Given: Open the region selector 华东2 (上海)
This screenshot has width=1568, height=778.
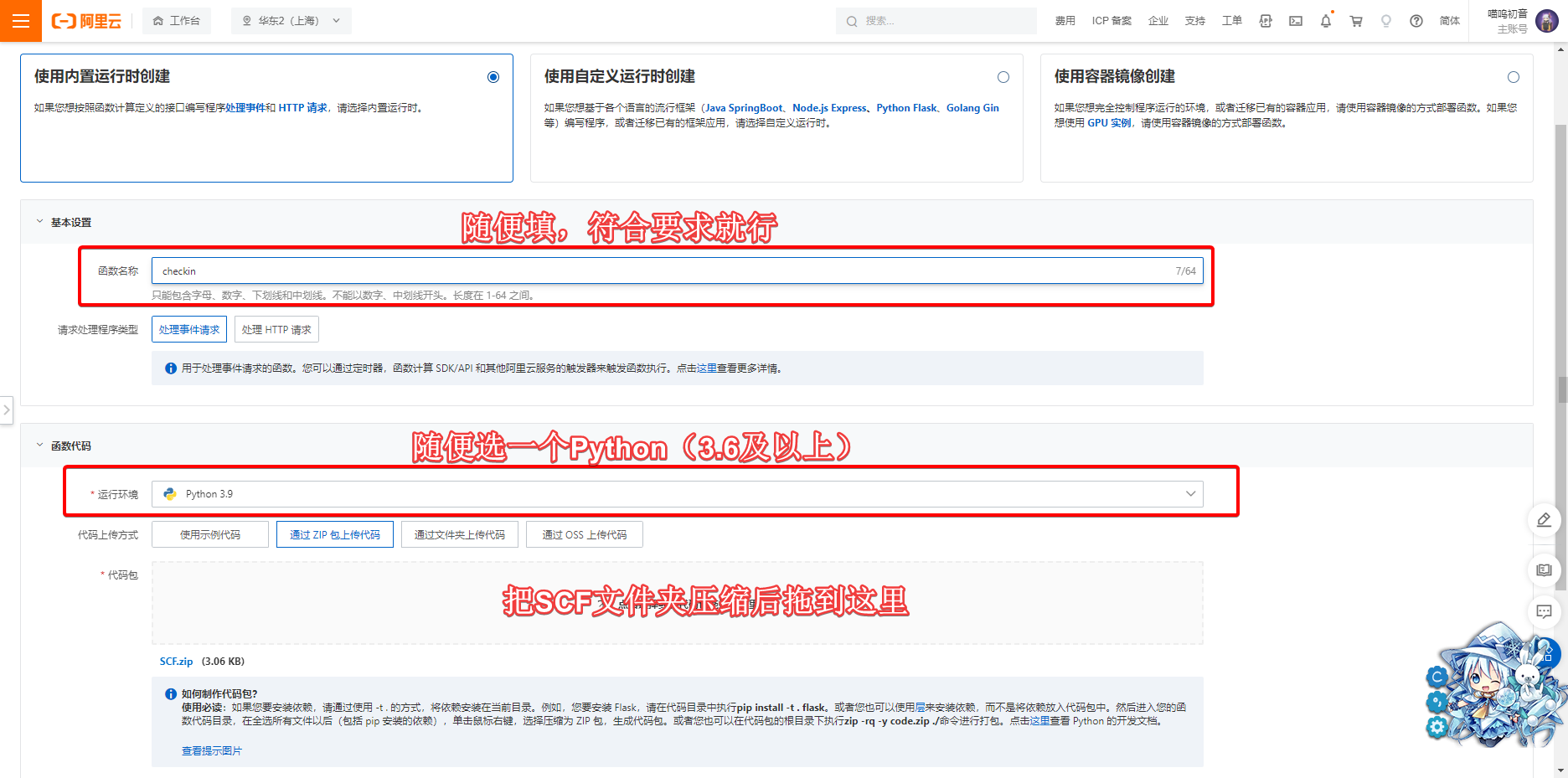Looking at the screenshot, I should click(291, 21).
